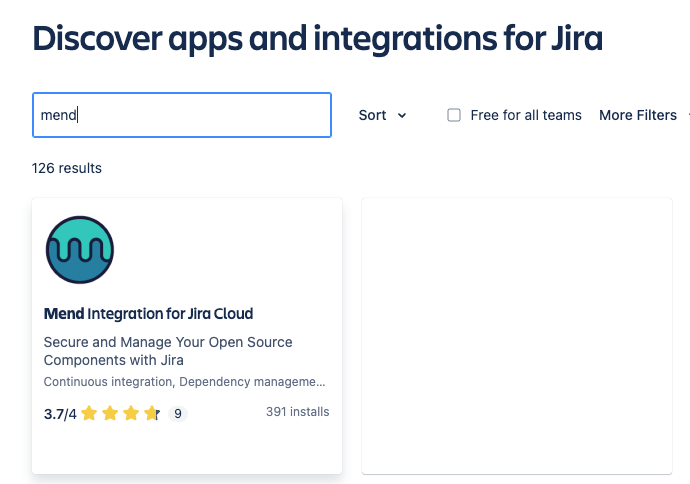Click the Discover apps and integrations heading

(x=317, y=38)
